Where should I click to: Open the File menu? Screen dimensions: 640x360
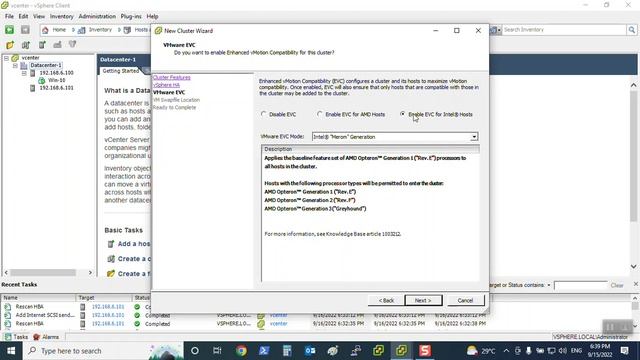point(9,16)
